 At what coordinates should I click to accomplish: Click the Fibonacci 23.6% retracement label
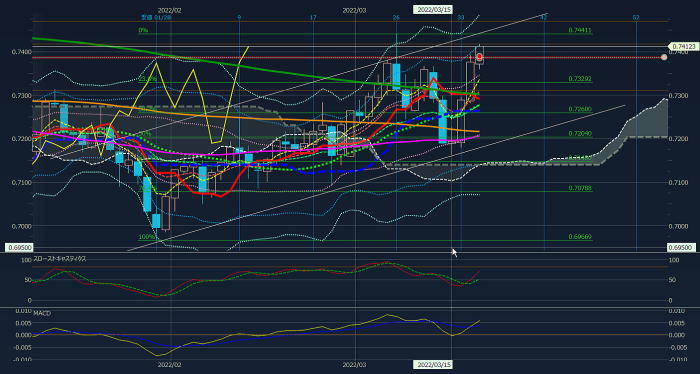point(148,79)
